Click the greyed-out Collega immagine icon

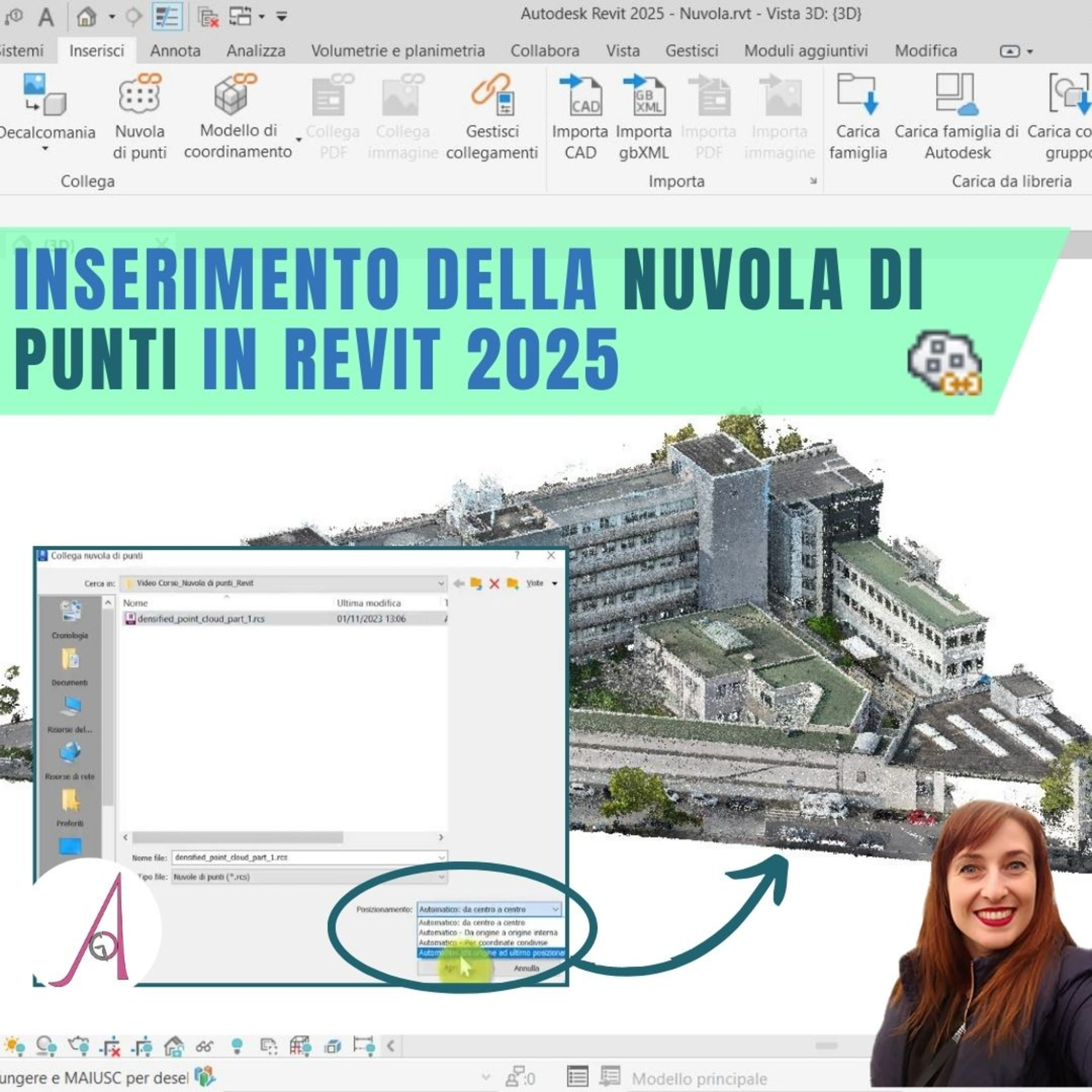403,94
